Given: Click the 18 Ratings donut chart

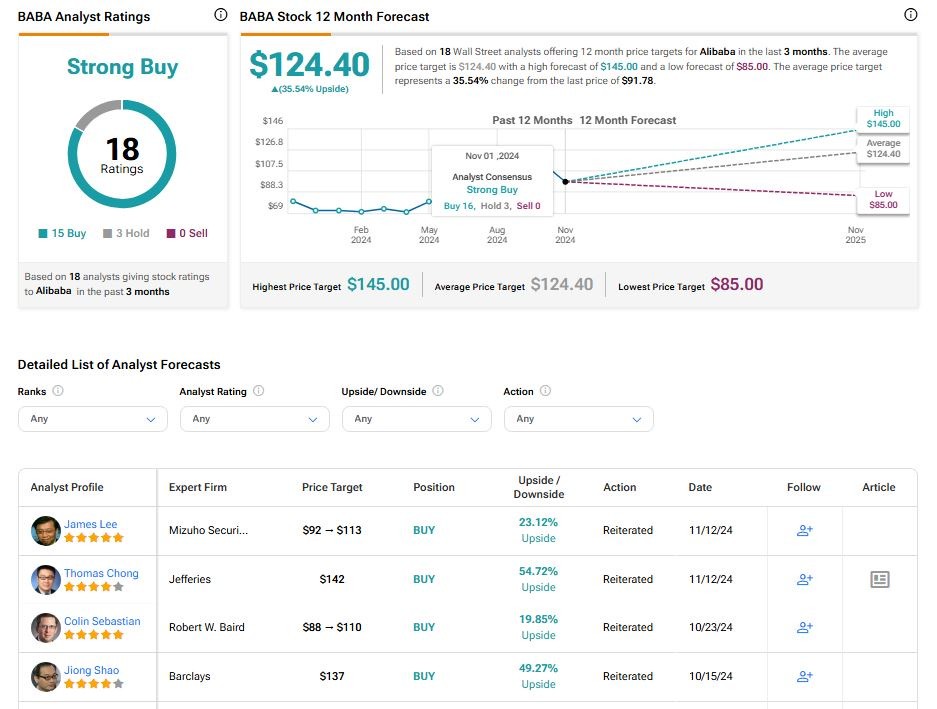Looking at the screenshot, I should pyautogui.click(x=122, y=154).
